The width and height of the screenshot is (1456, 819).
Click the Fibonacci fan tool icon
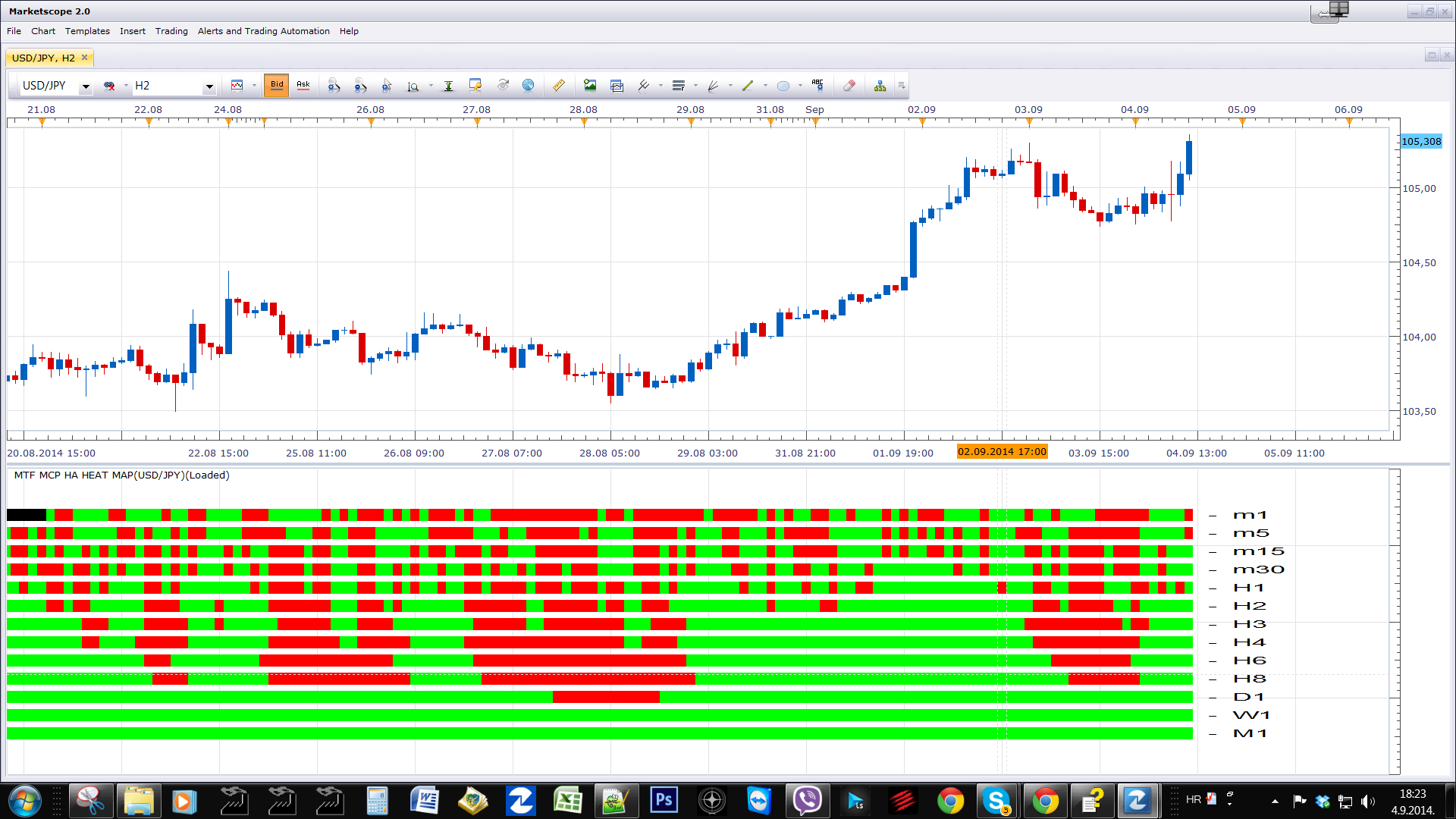tap(713, 86)
